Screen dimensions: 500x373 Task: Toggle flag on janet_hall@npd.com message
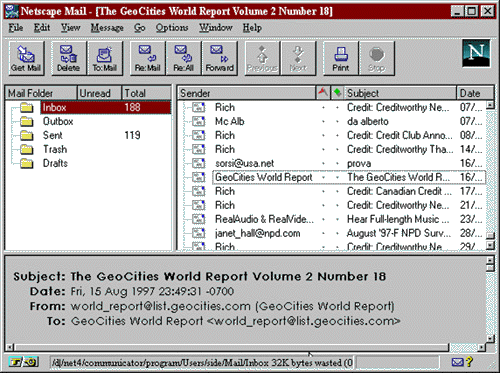pos(323,234)
